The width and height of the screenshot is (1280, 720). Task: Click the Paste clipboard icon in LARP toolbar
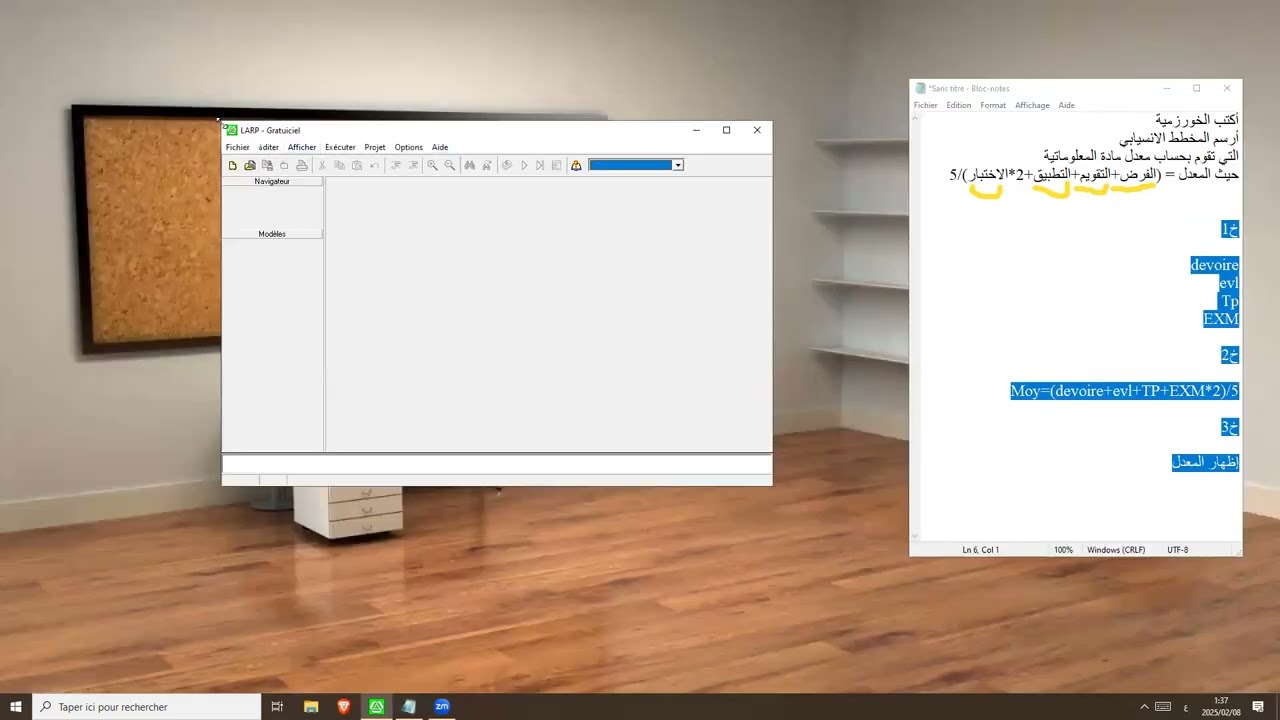coord(356,165)
